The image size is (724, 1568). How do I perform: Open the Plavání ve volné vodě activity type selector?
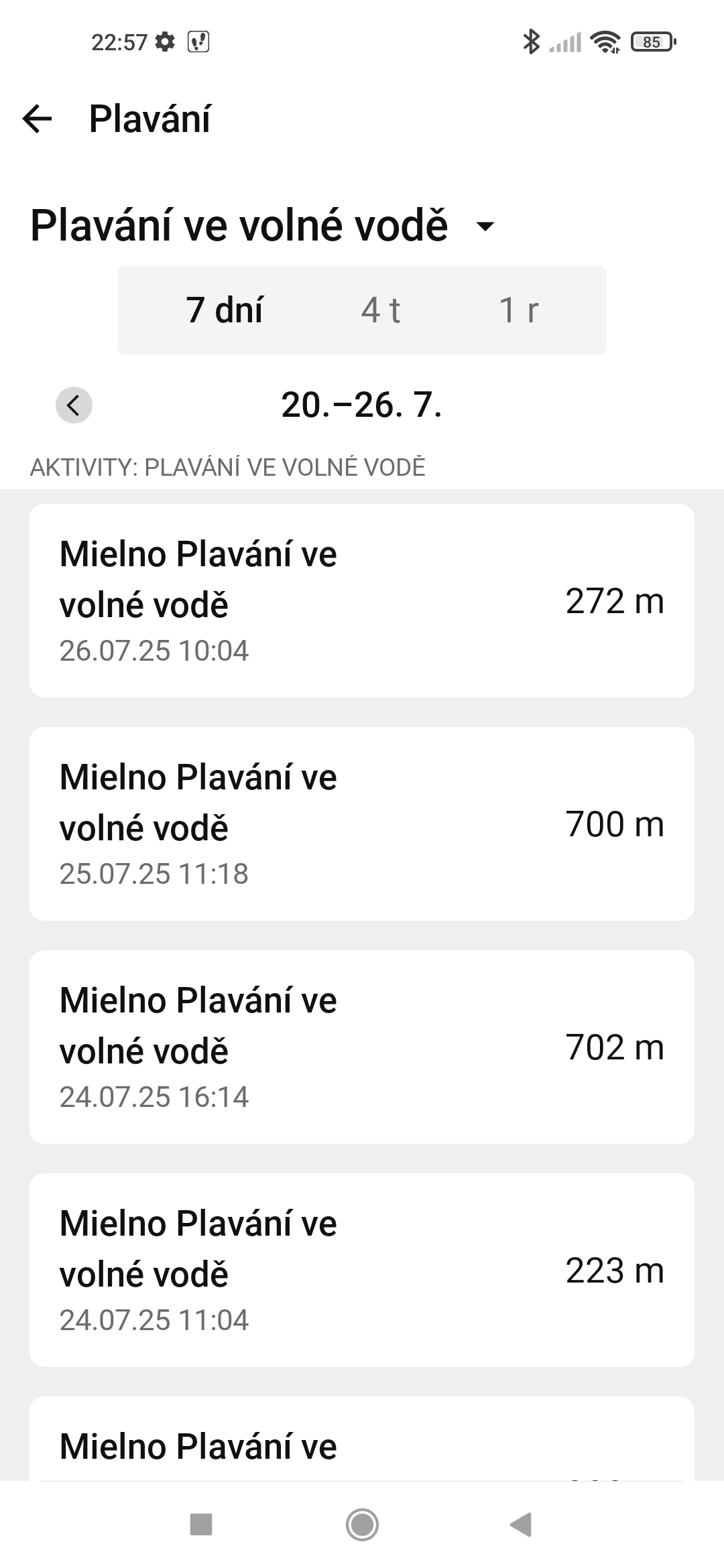pos(239,226)
